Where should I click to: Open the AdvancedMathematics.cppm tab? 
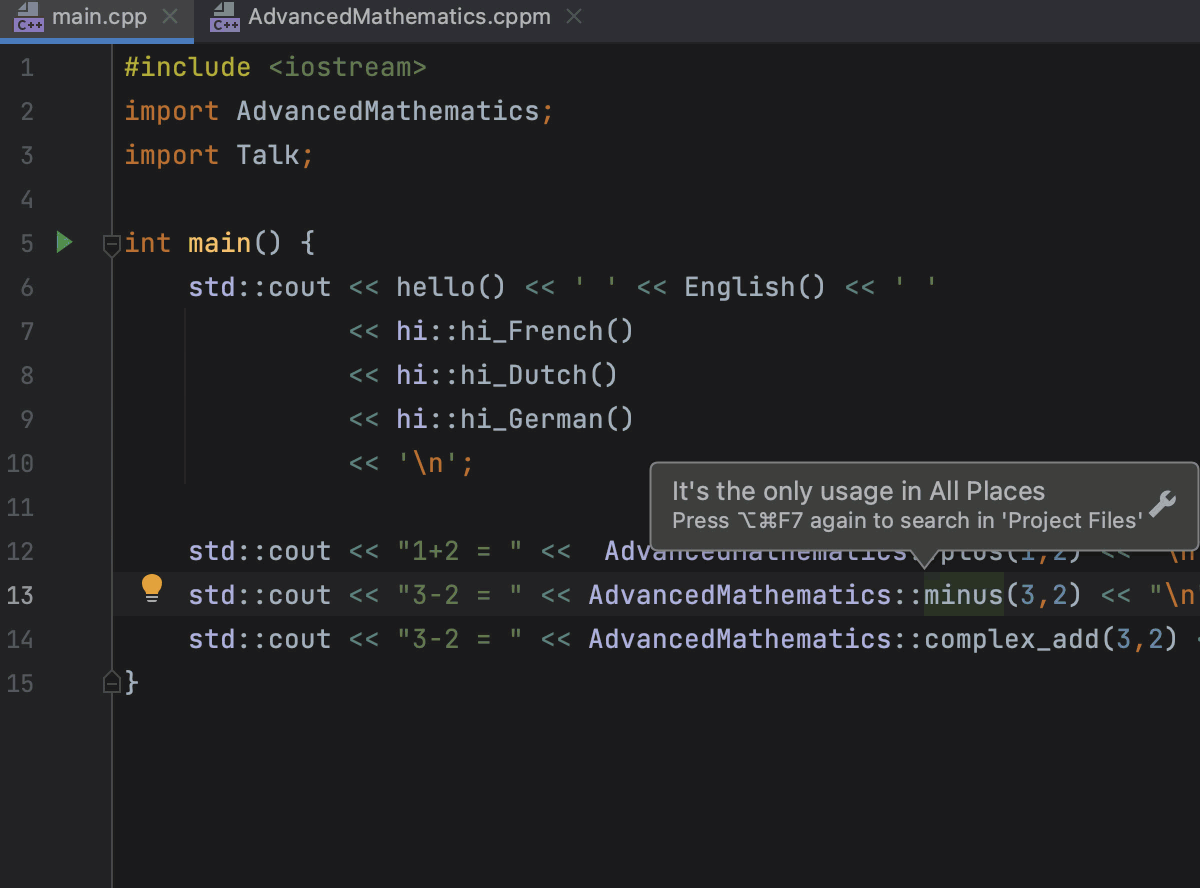pos(397,17)
